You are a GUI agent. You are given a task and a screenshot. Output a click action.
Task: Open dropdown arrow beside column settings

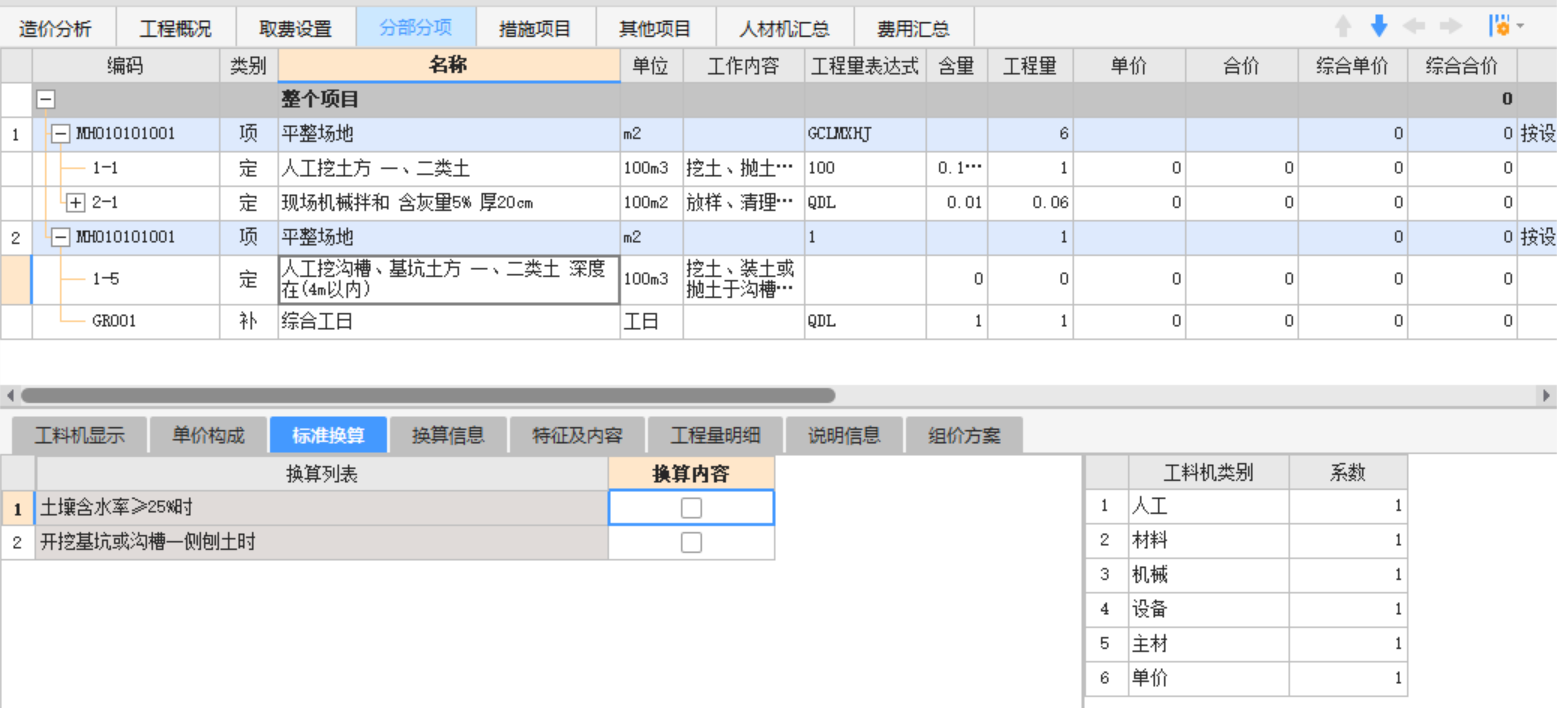(1521, 27)
